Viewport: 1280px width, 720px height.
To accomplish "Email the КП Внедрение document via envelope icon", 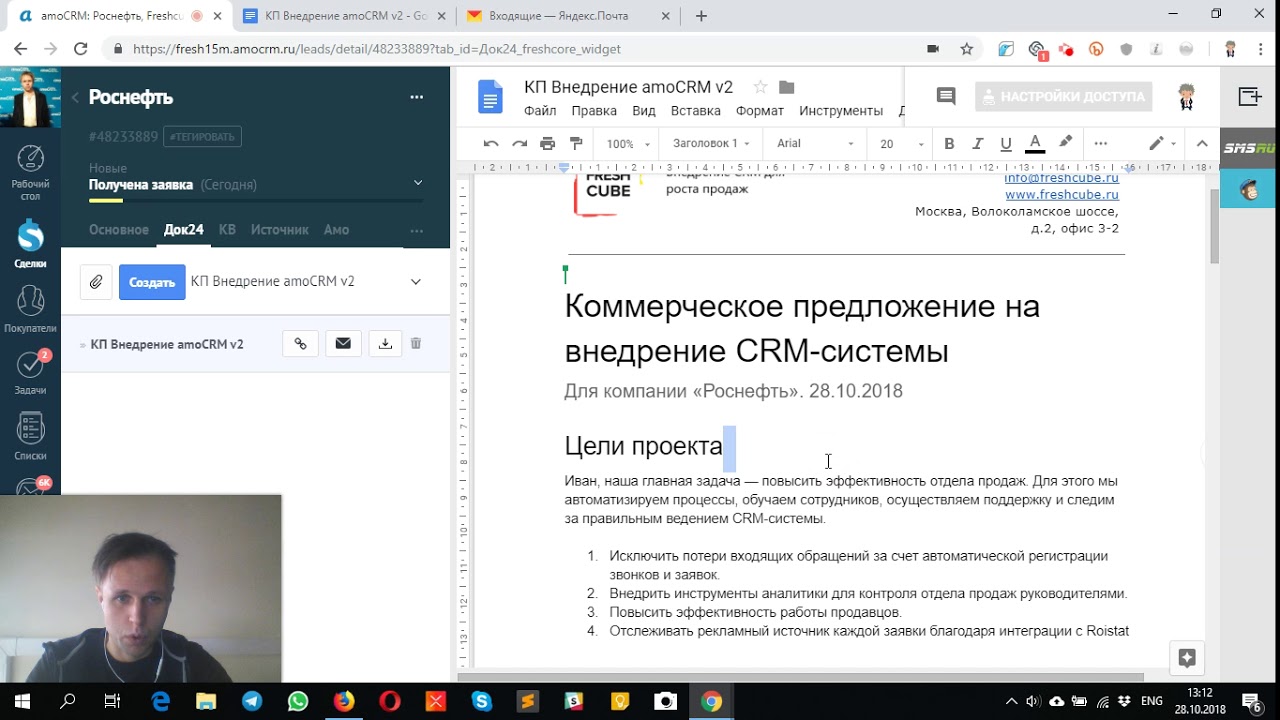I will click(x=343, y=344).
